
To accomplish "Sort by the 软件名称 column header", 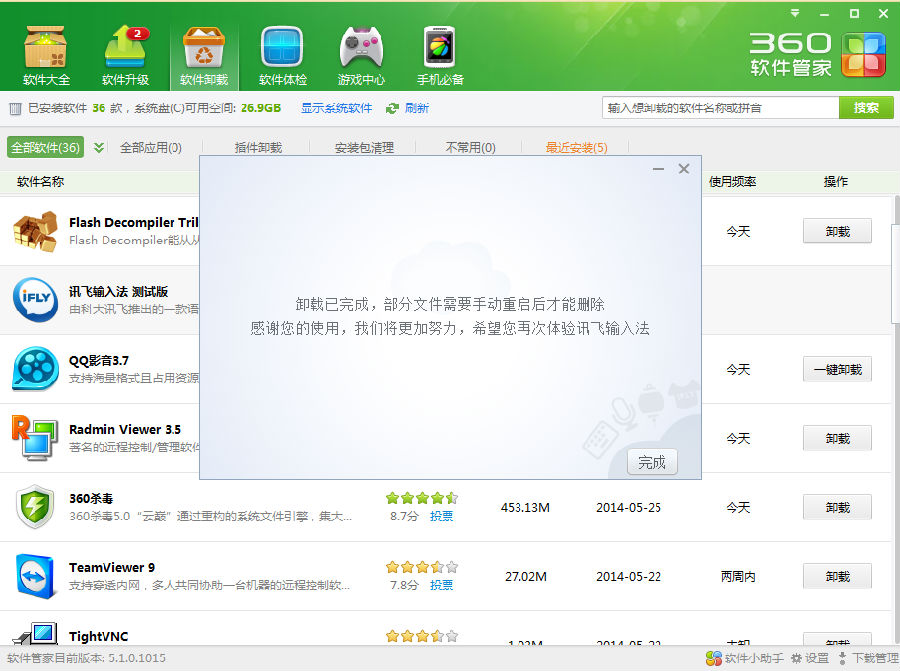I will (x=40, y=181).
